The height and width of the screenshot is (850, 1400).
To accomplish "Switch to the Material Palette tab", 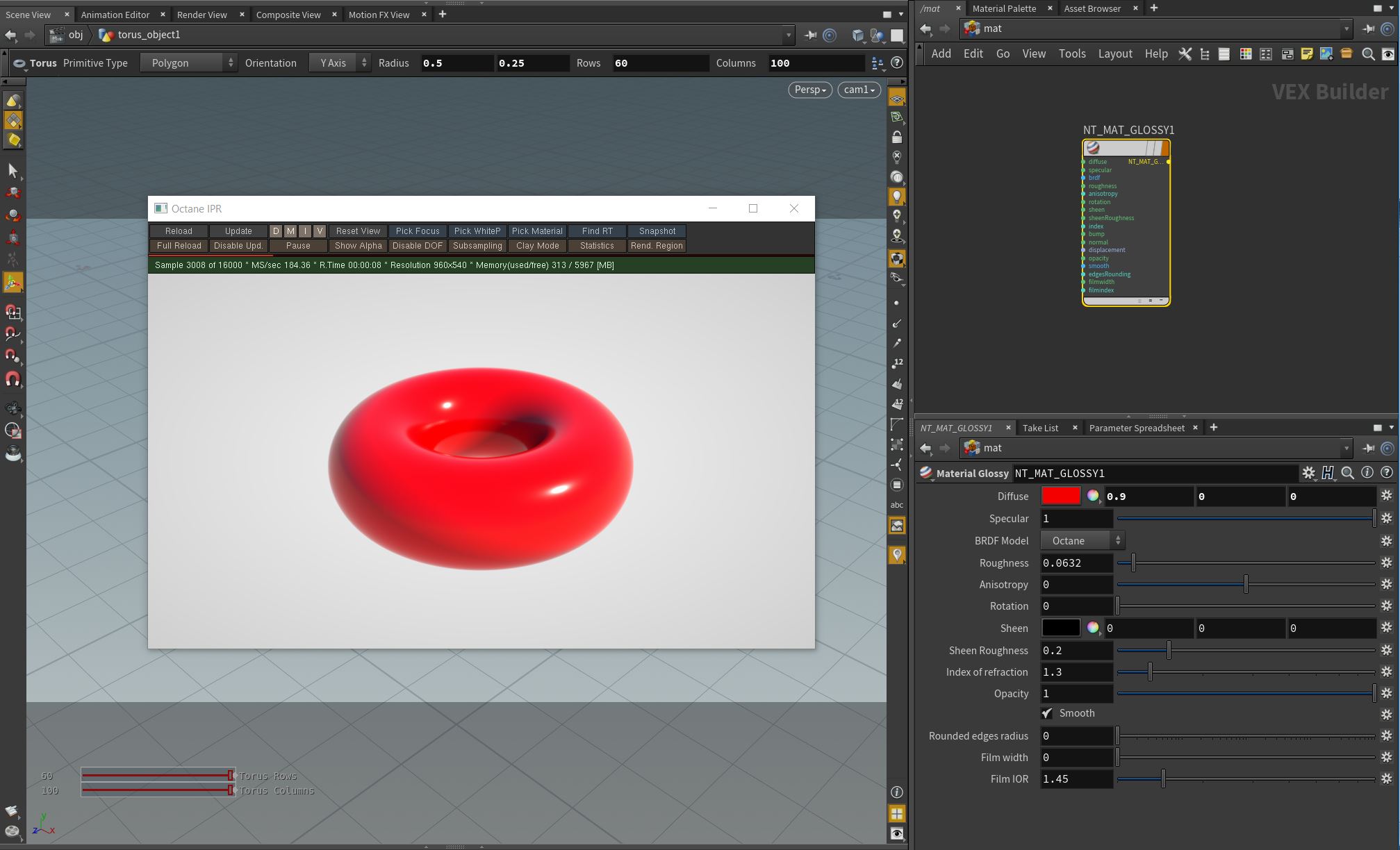I will coord(1003,8).
